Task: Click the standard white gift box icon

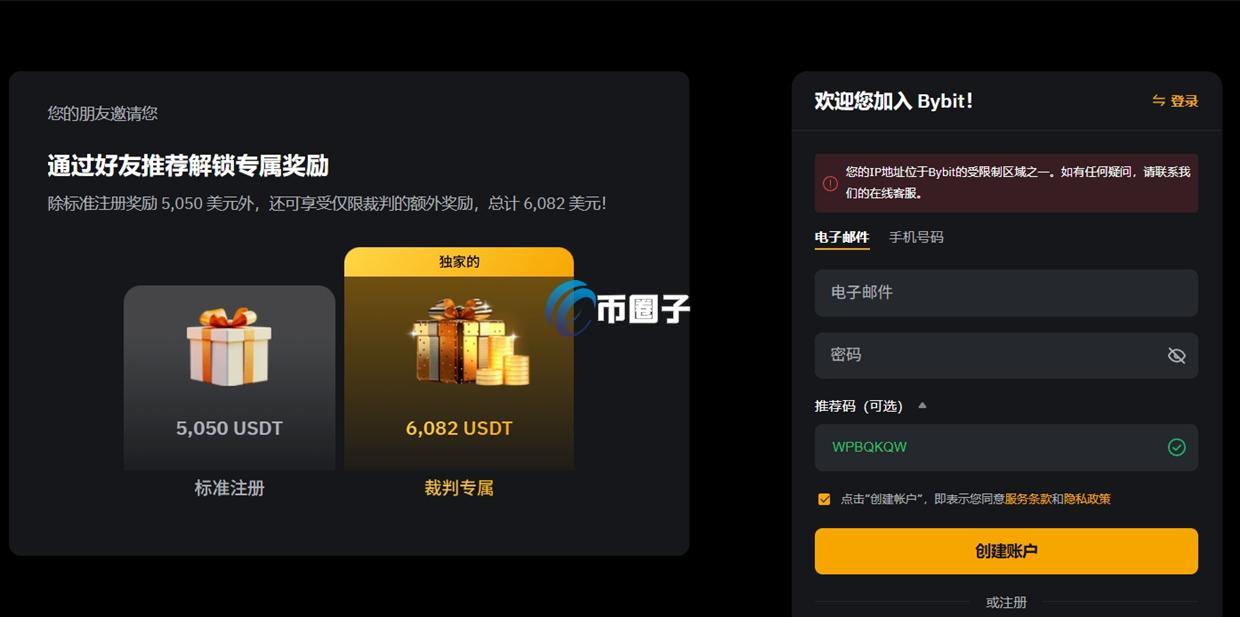Action: click(229, 346)
